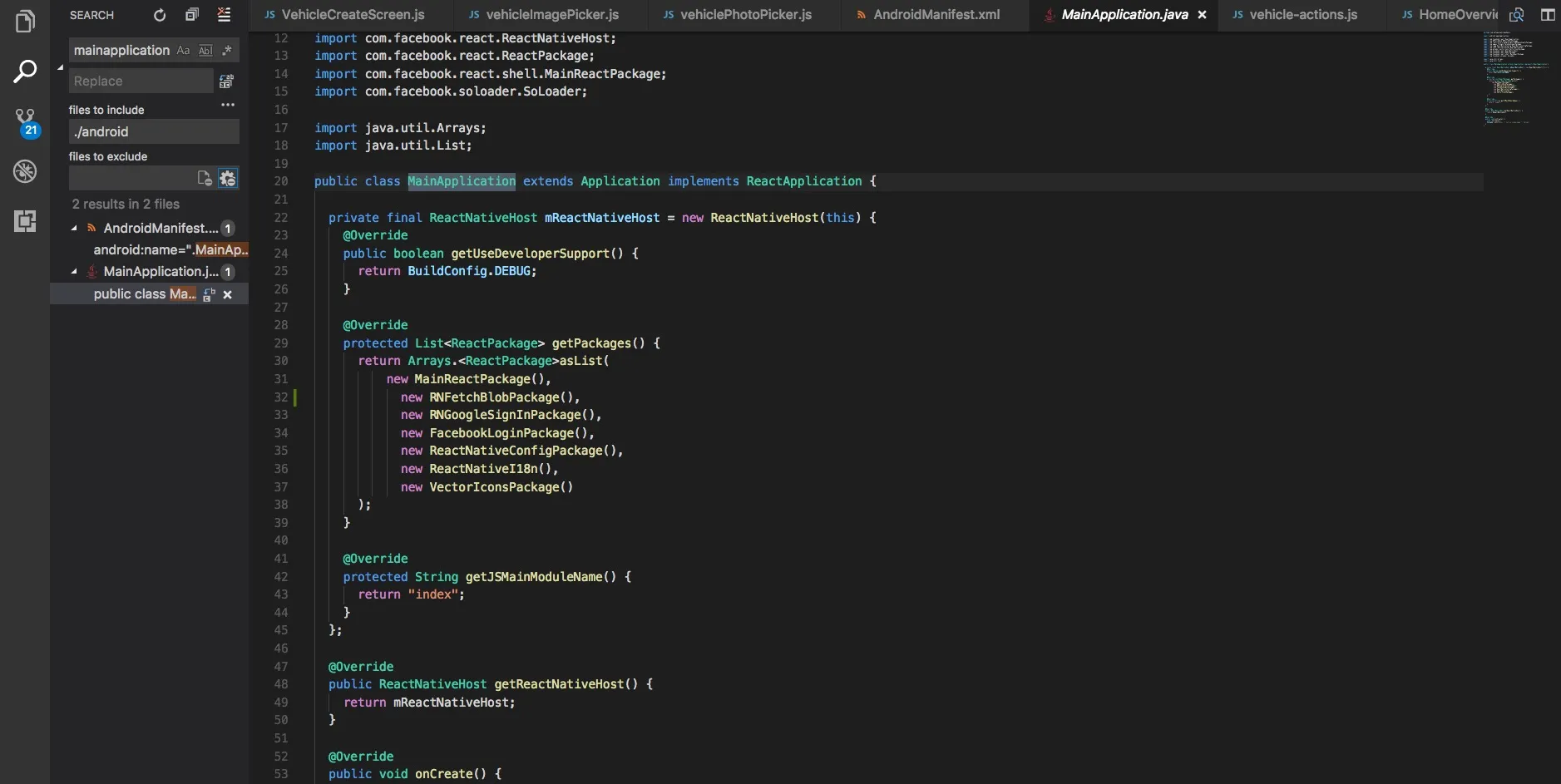Click the Replace All icon
Screen dimensions: 1561x784
click(x=226, y=81)
